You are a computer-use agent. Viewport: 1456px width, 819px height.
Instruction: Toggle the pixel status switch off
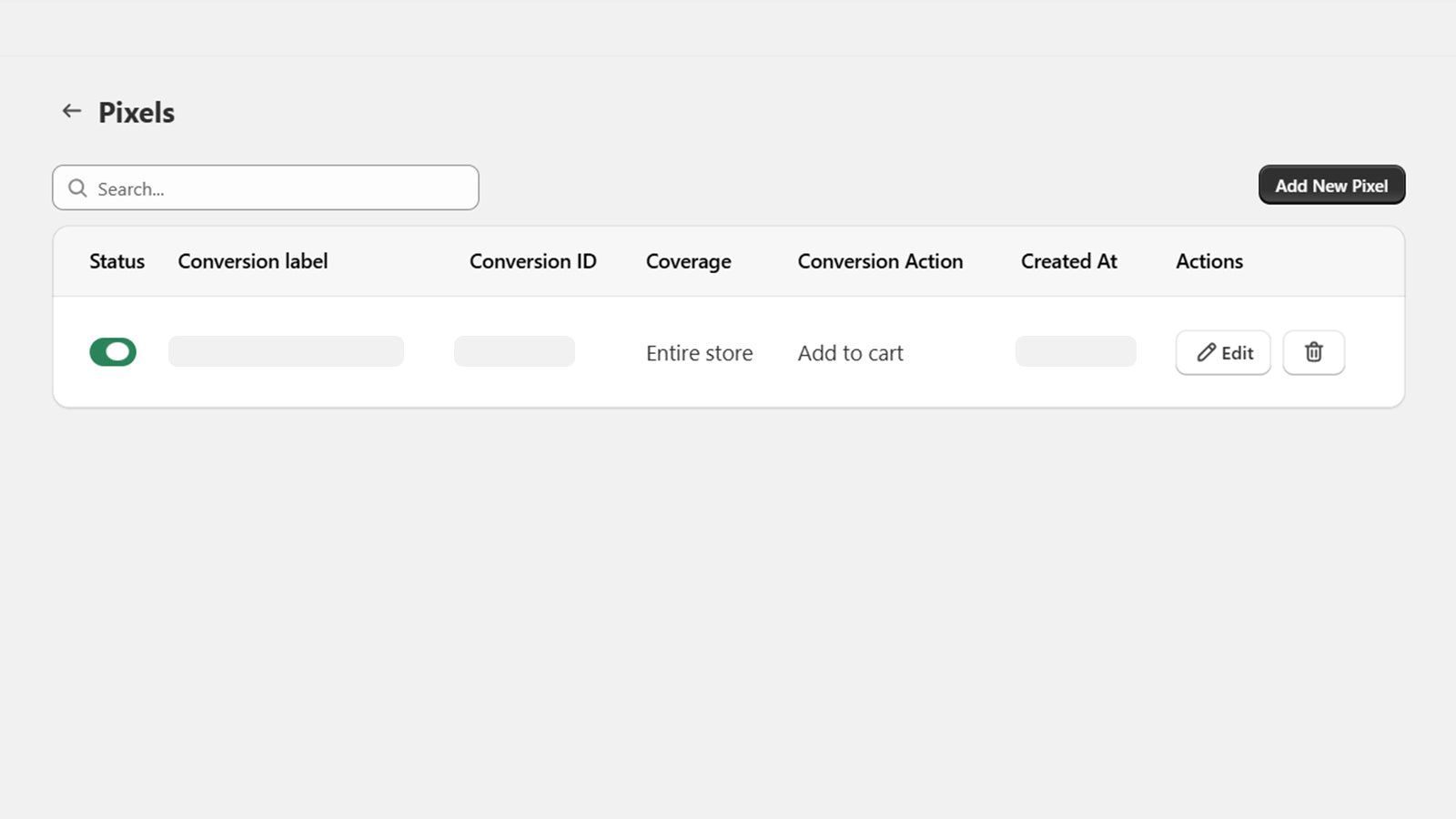(113, 352)
